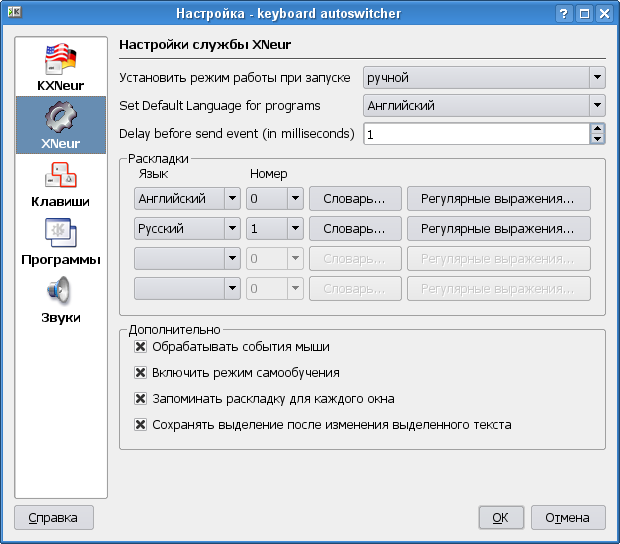Open second layout language combo Русский
This screenshot has height=544, width=620.
pos(187,229)
